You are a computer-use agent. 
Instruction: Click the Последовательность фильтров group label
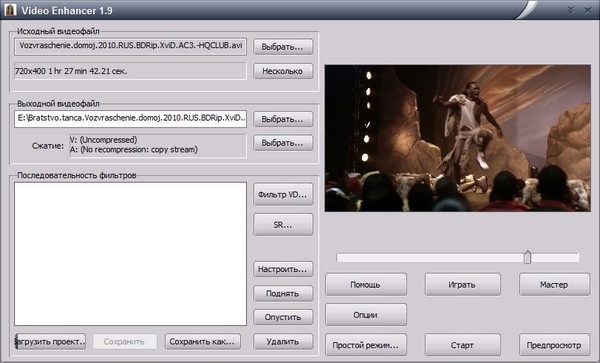[x=77, y=176]
